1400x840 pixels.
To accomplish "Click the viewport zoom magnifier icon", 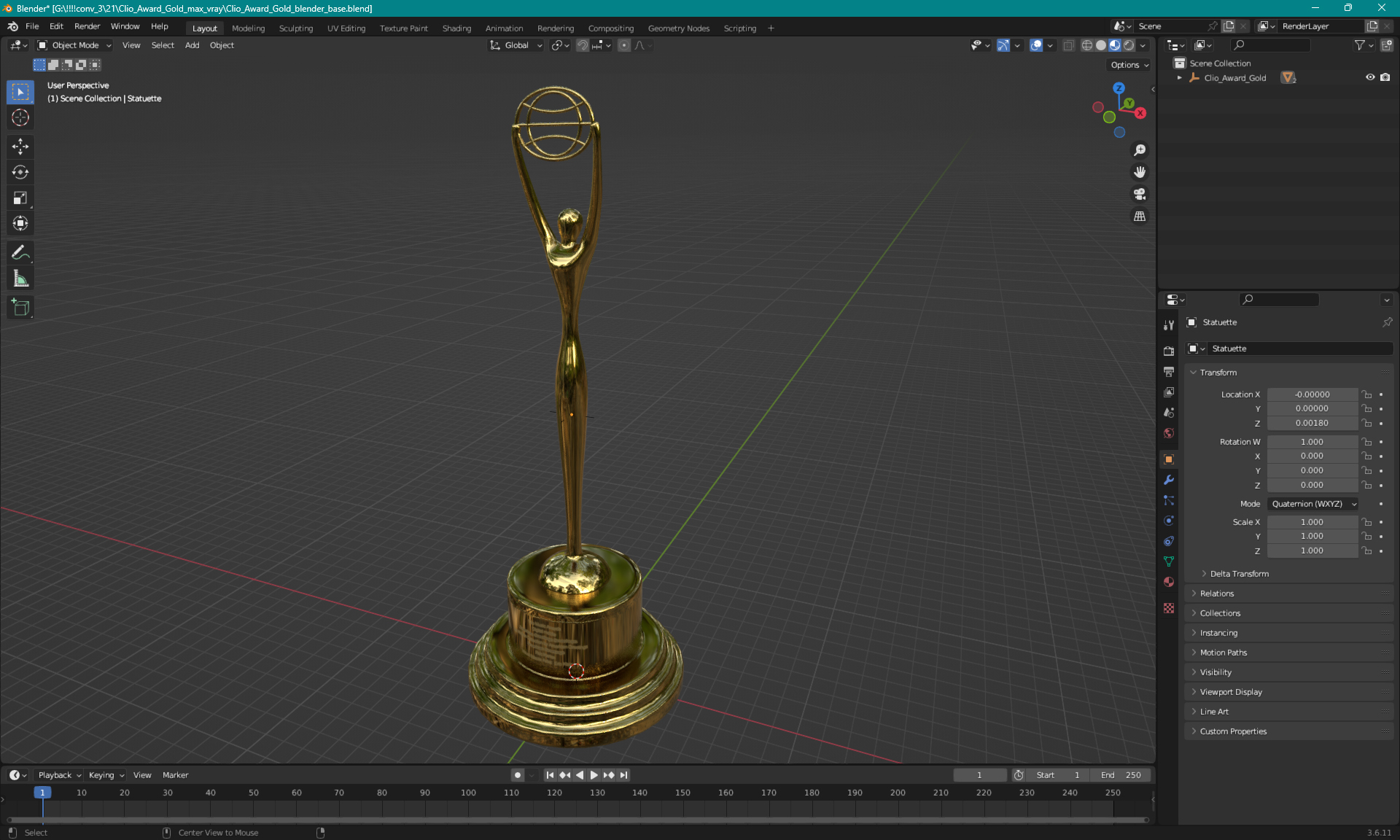I will pyautogui.click(x=1139, y=150).
